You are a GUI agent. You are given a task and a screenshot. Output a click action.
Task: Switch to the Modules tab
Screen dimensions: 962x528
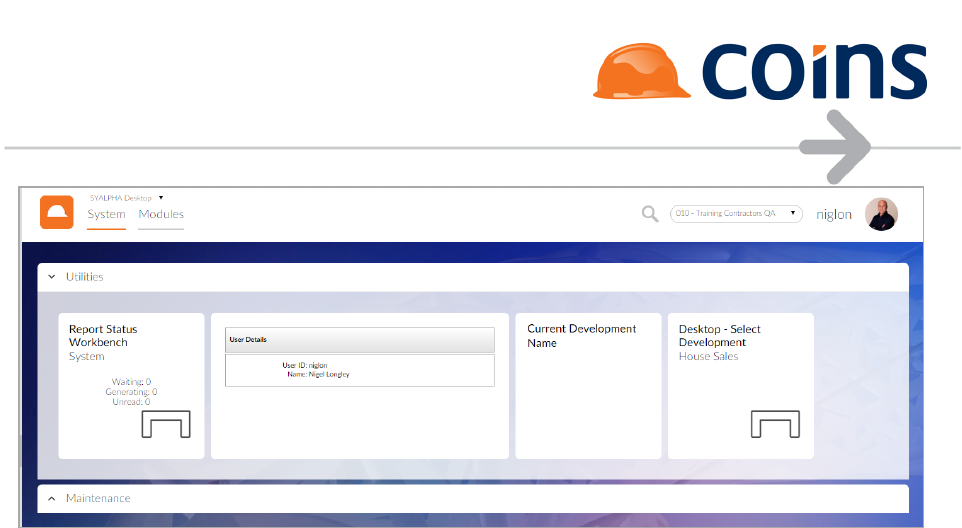[x=161, y=214]
